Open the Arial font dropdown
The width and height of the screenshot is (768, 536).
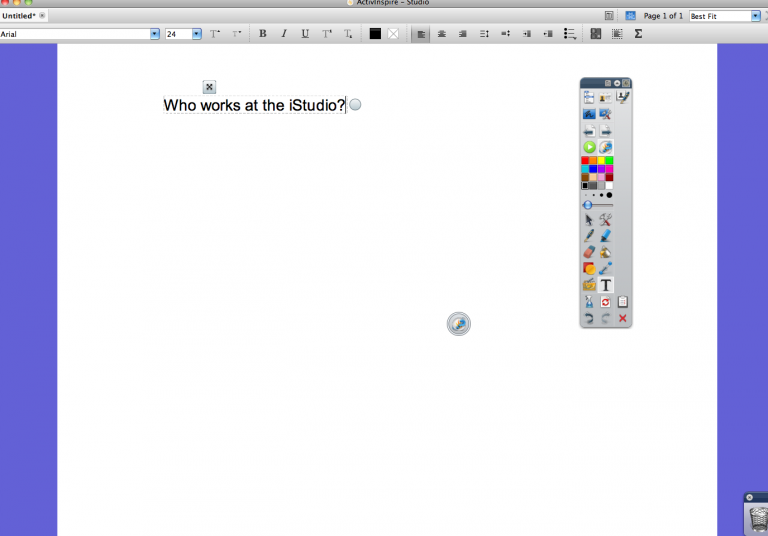(155, 34)
